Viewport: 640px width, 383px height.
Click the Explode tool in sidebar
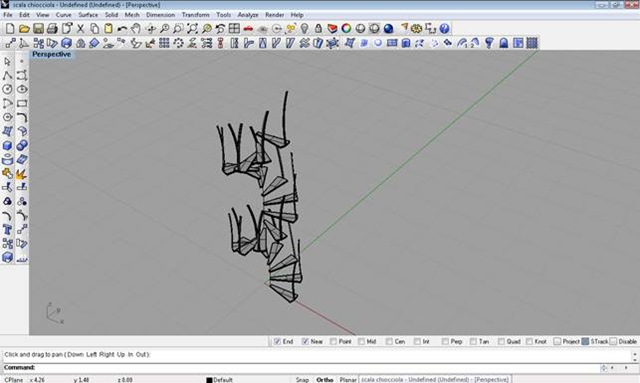[22, 174]
